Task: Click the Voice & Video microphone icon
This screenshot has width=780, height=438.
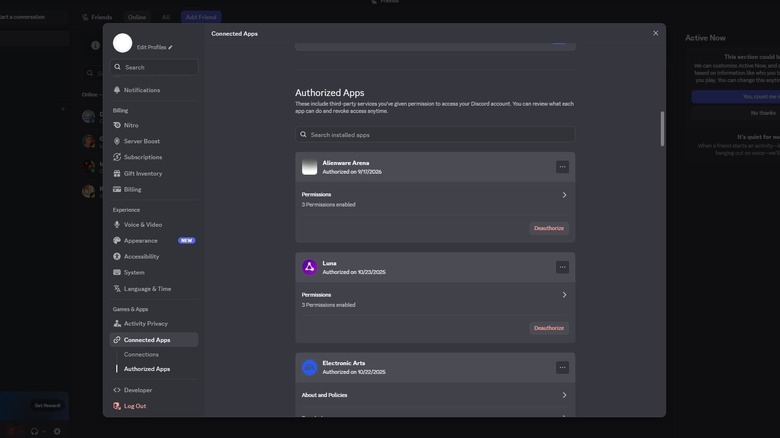Action: (117, 225)
